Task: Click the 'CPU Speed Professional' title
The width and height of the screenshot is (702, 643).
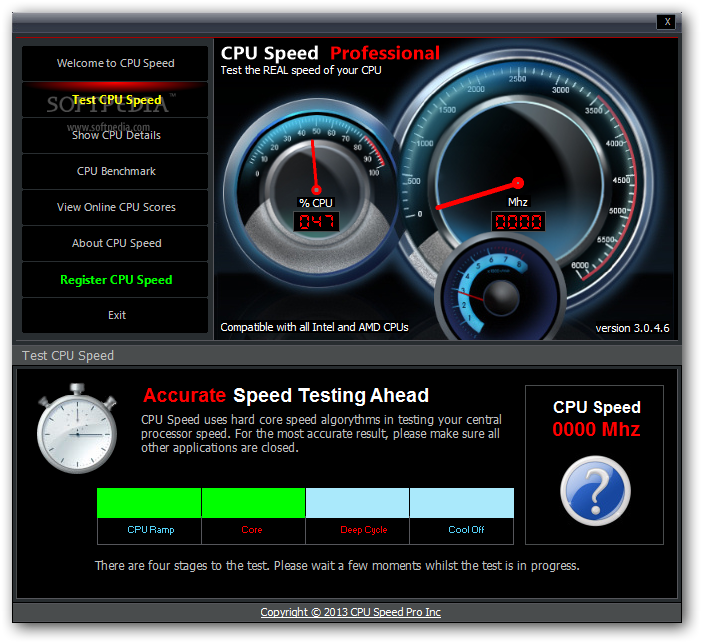Action: 330,53
